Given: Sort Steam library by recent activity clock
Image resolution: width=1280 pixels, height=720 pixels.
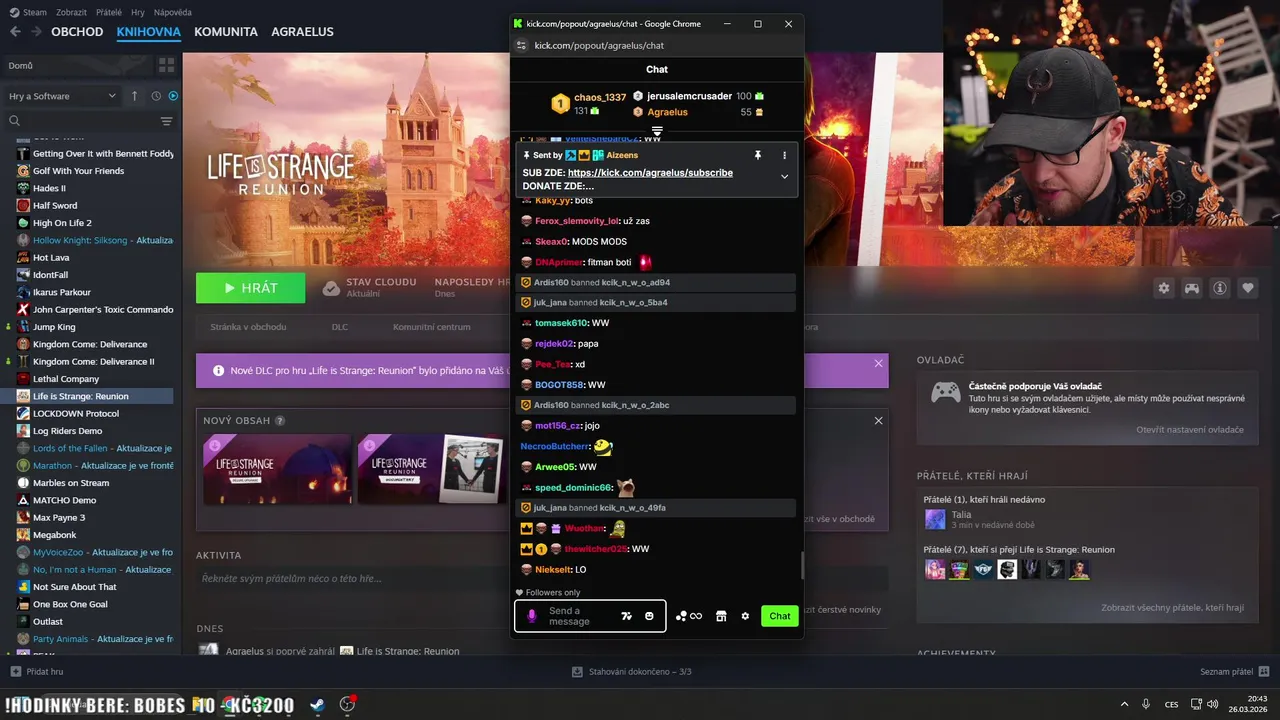Looking at the screenshot, I should (x=156, y=96).
